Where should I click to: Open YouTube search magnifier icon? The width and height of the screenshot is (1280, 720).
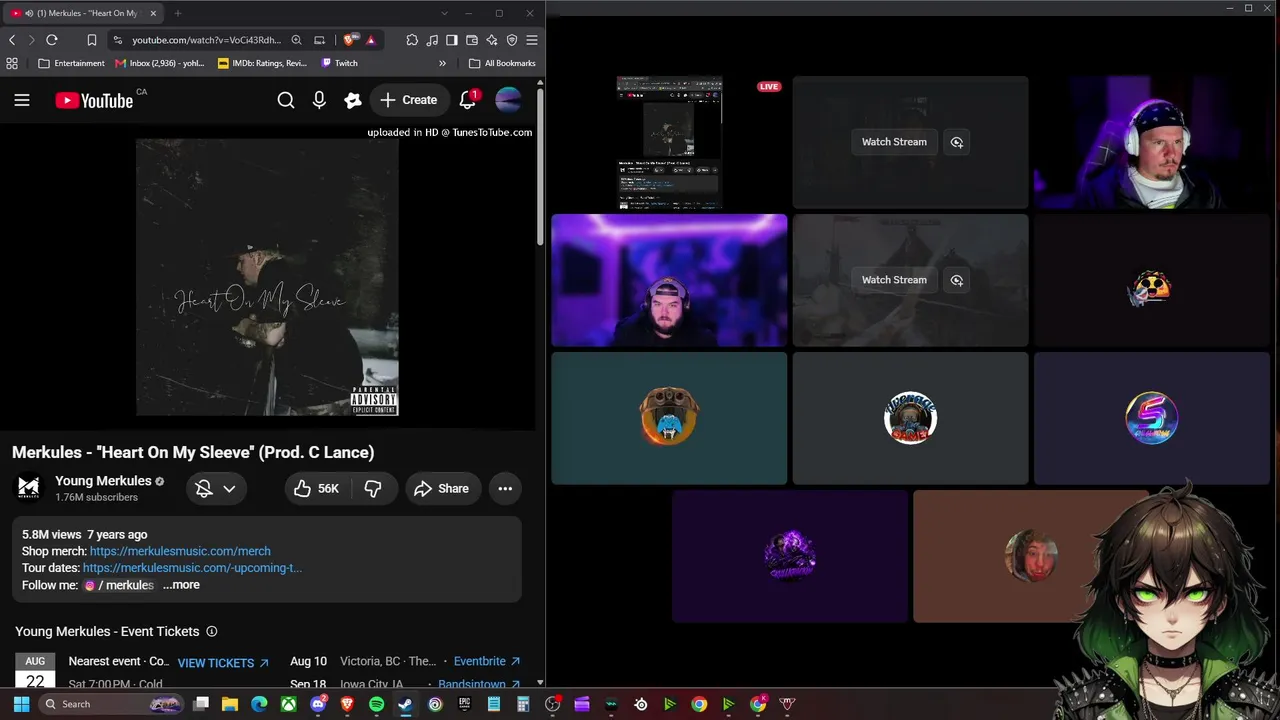coord(286,100)
